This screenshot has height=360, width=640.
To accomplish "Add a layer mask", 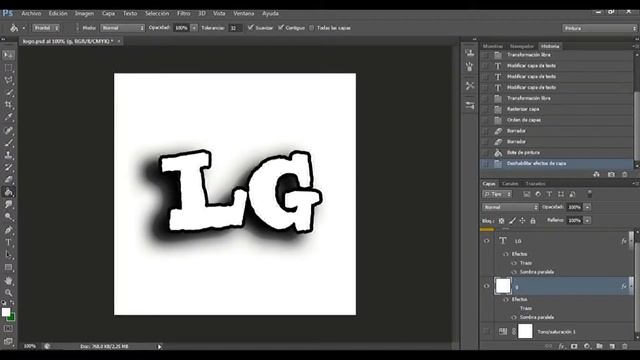I will [x=574, y=346].
